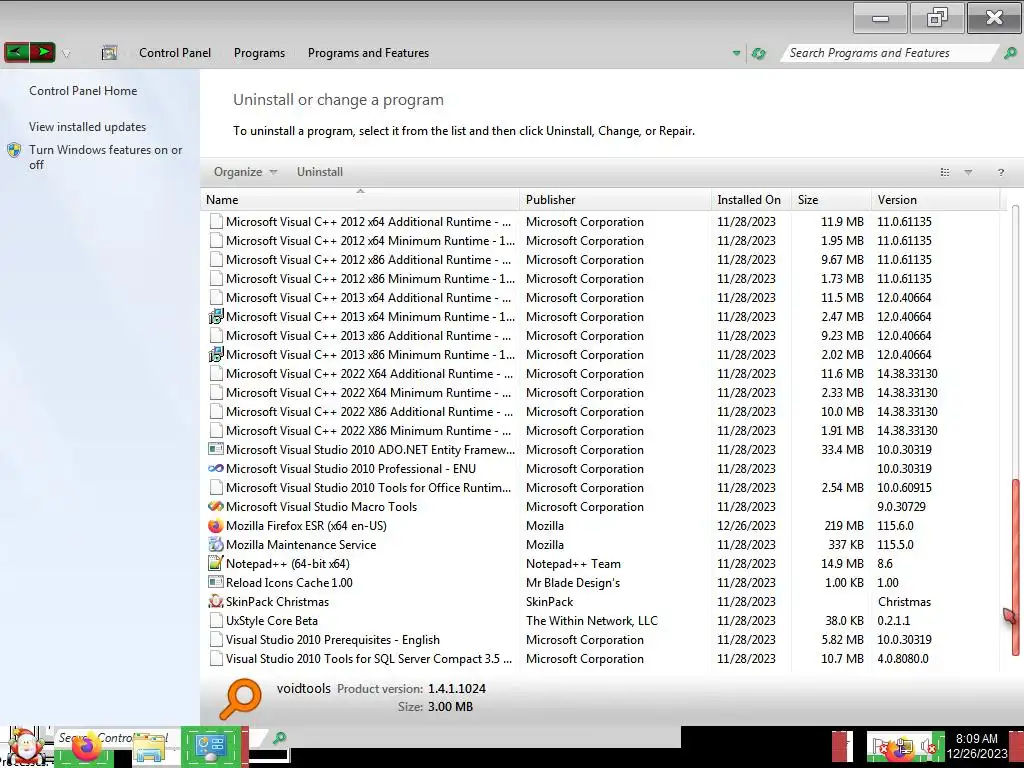This screenshot has width=1024, height=768.
Task: Click the taskbar clock showing 8:09 AM
Action: (976, 746)
